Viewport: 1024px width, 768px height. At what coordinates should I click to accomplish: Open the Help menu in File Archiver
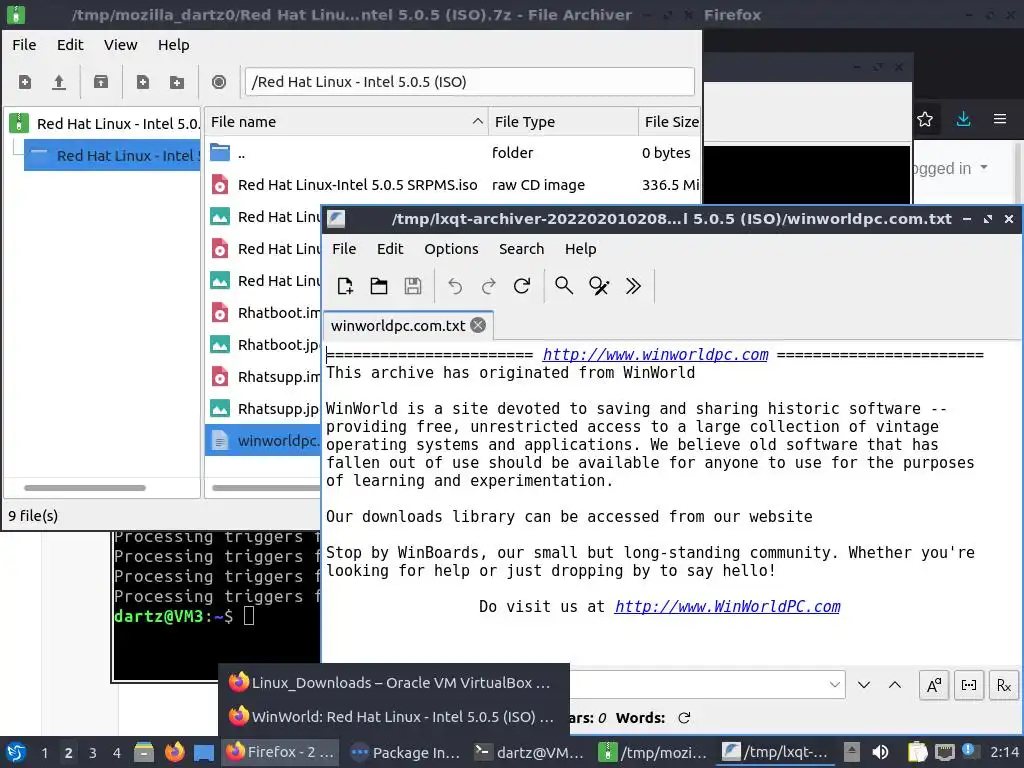pos(173,44)
